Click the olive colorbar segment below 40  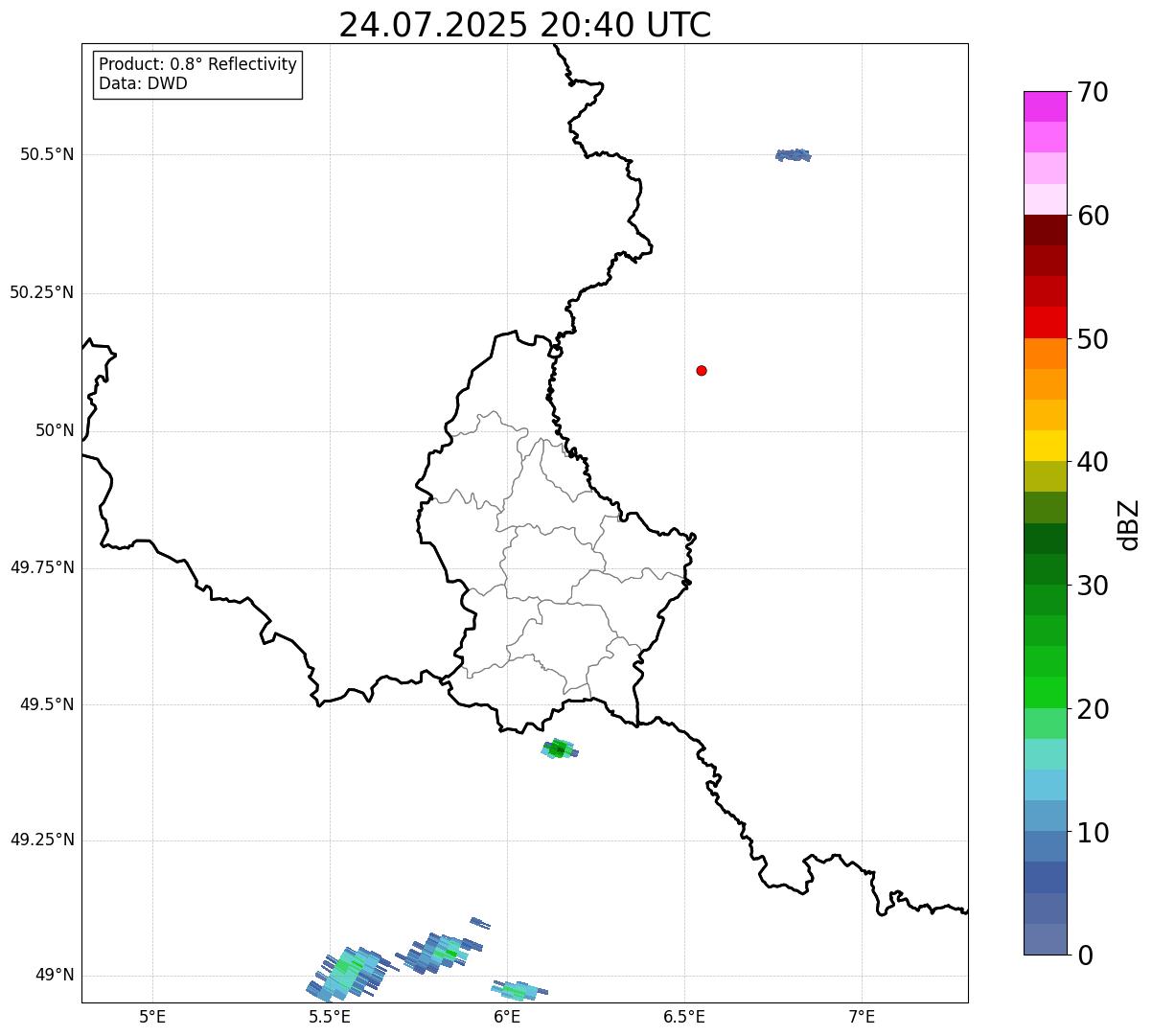(1045, 476)
